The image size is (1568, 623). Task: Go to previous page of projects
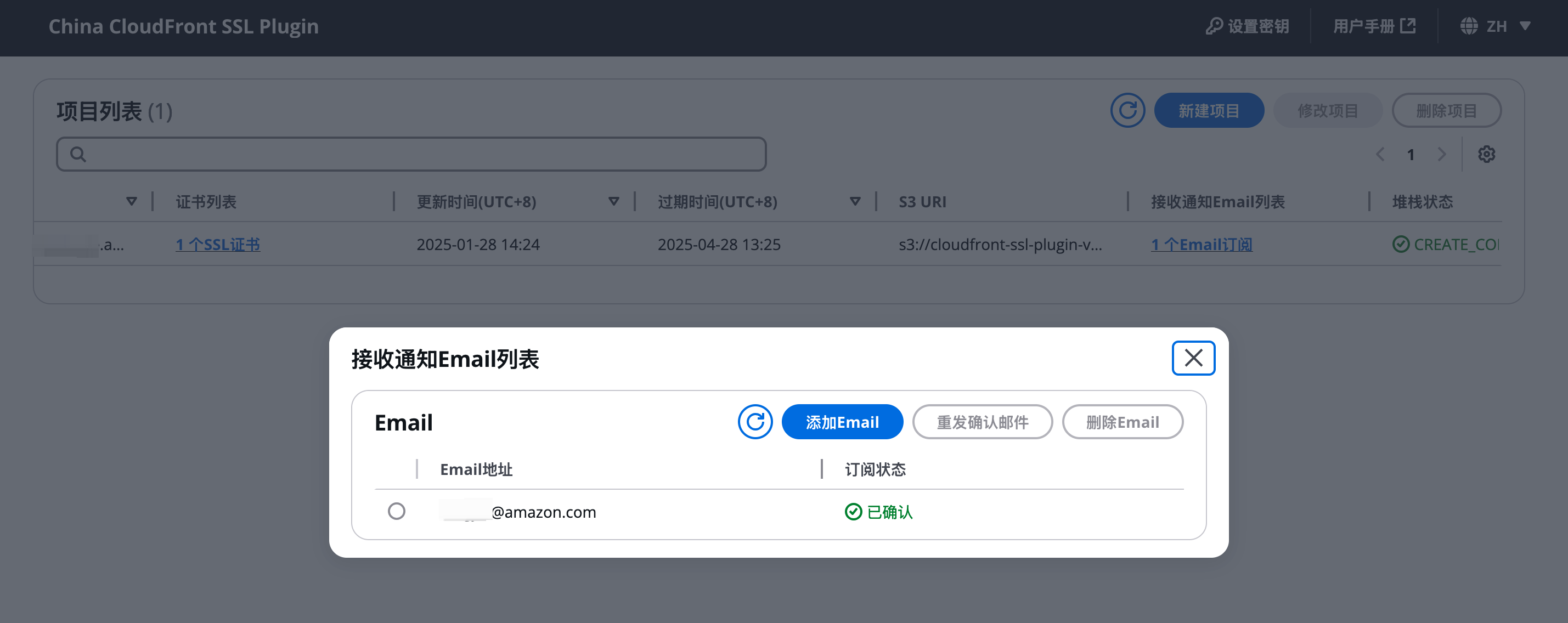[x=1380, y=154]
